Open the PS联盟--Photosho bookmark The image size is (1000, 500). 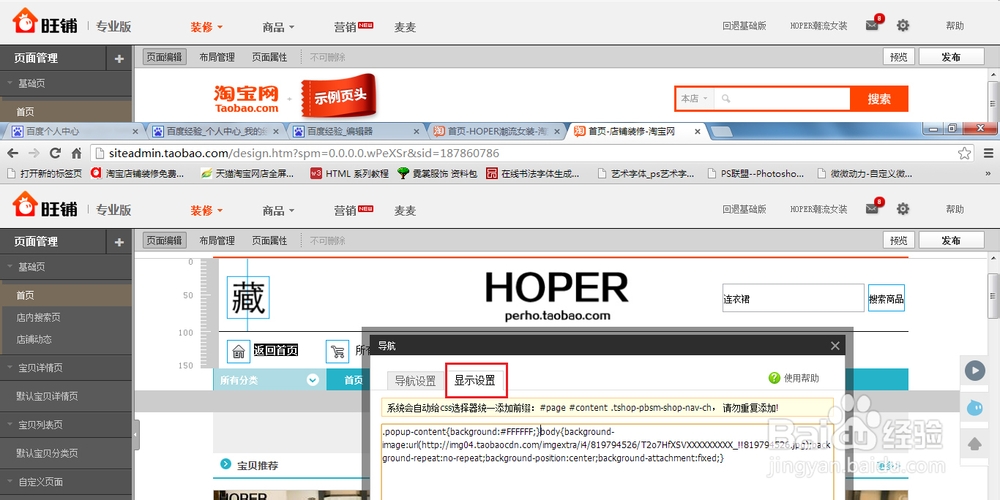(756, 173)
